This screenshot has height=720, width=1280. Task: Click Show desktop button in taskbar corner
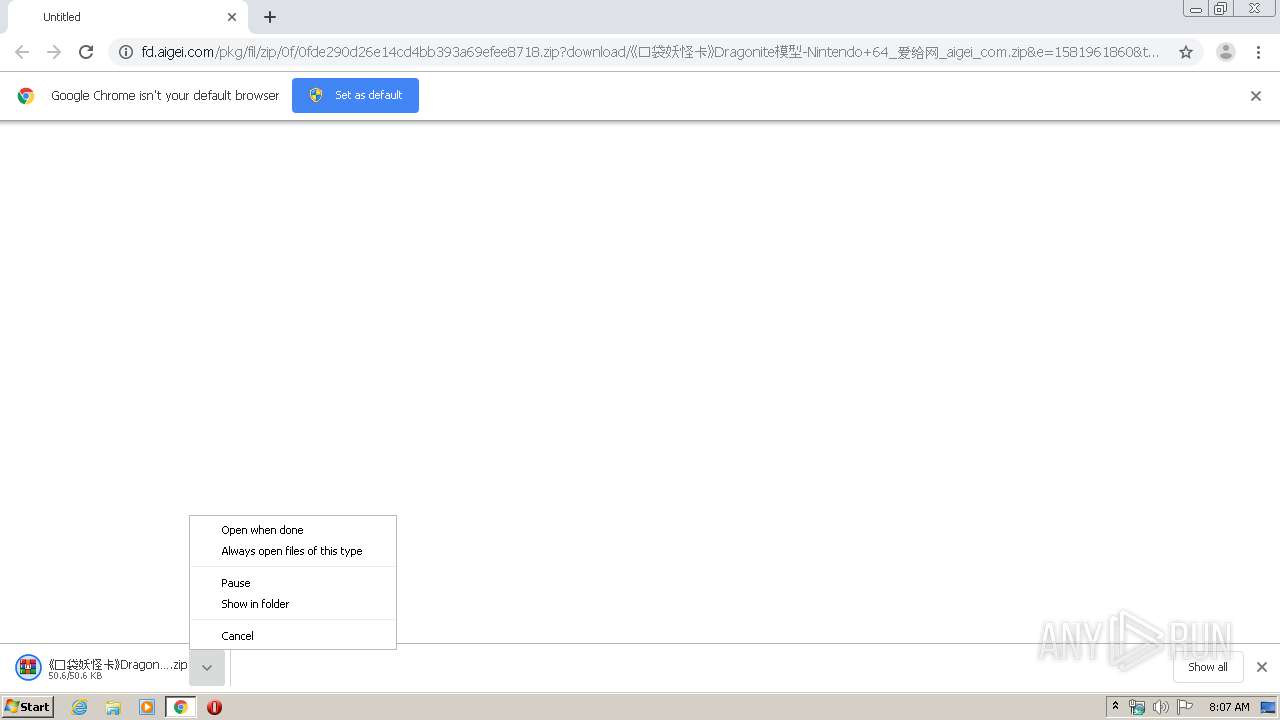pos(1268,707)
